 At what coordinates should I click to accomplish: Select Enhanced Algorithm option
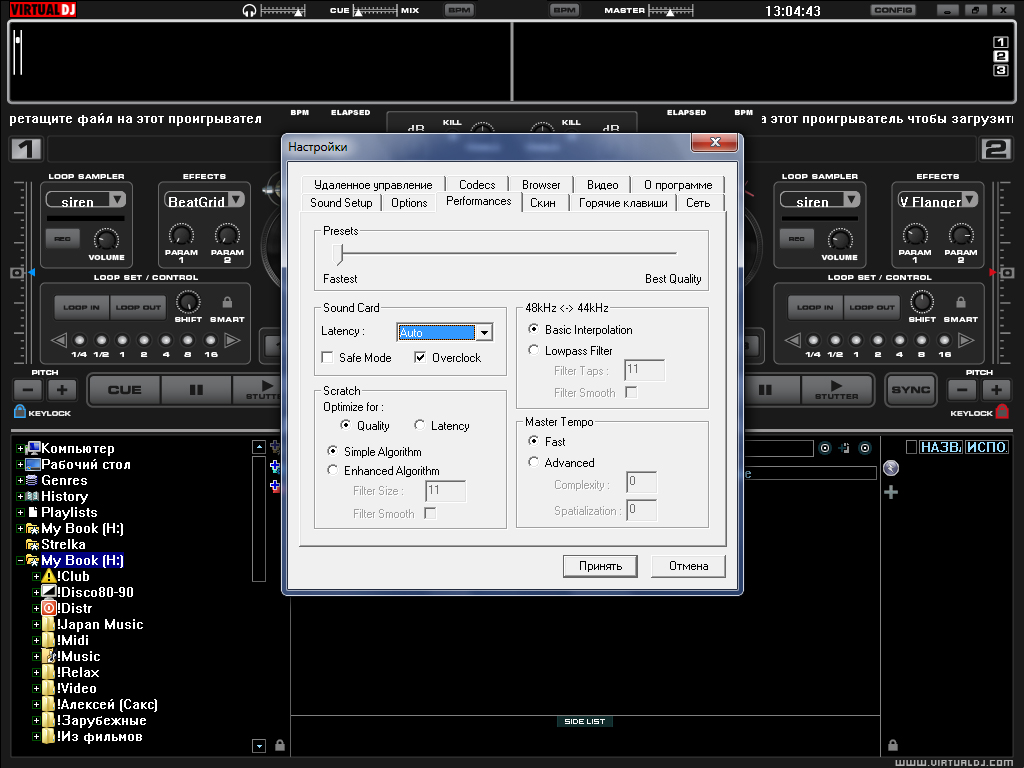(332, 470)
